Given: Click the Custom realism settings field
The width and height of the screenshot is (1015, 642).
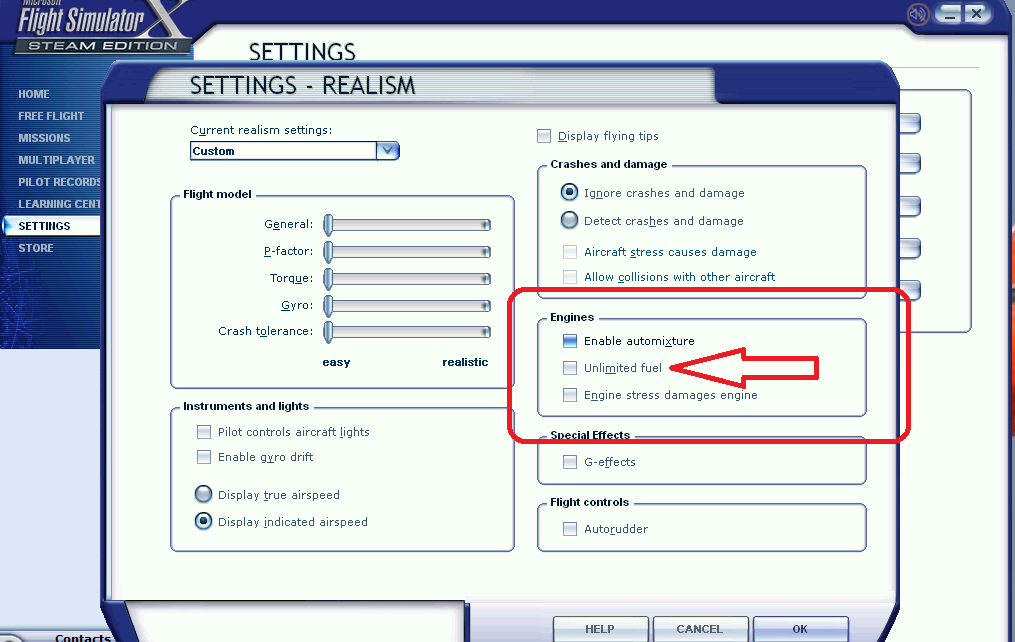Looking at the screenshot, I should coord(283,151).
